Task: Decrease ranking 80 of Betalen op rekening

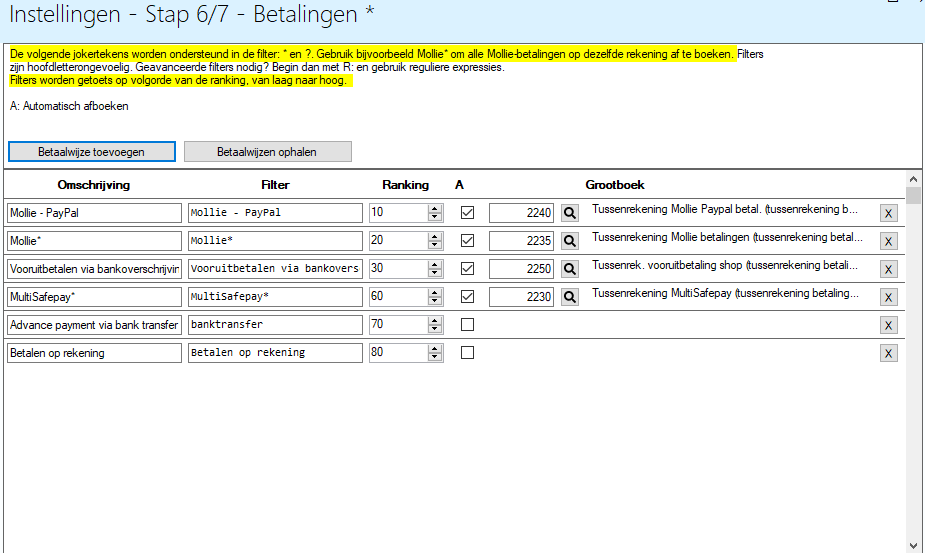Action: pos(435,356)
